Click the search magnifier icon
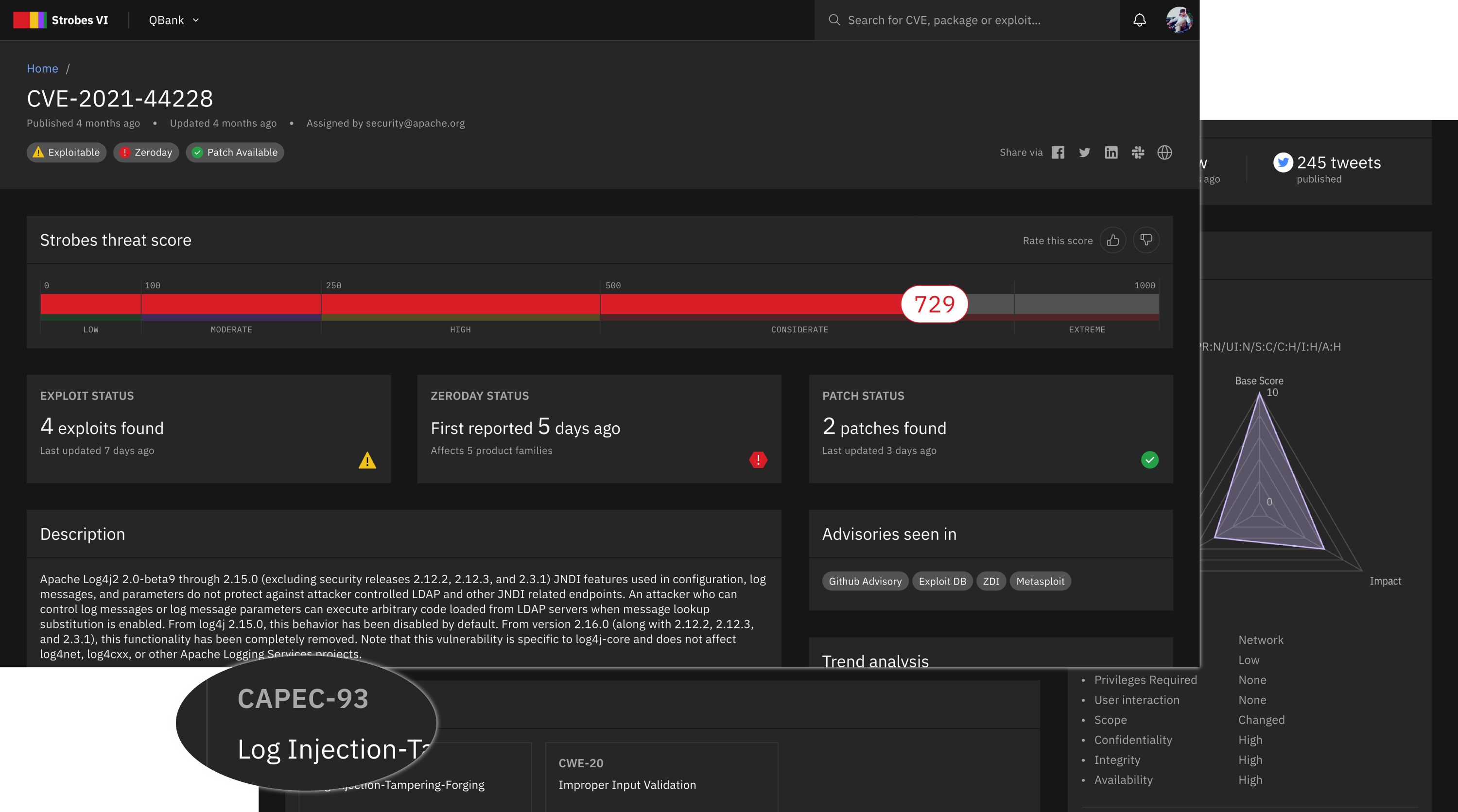Image resolution: width=1458 pixels, height=812 pixels. pos(833,20)
